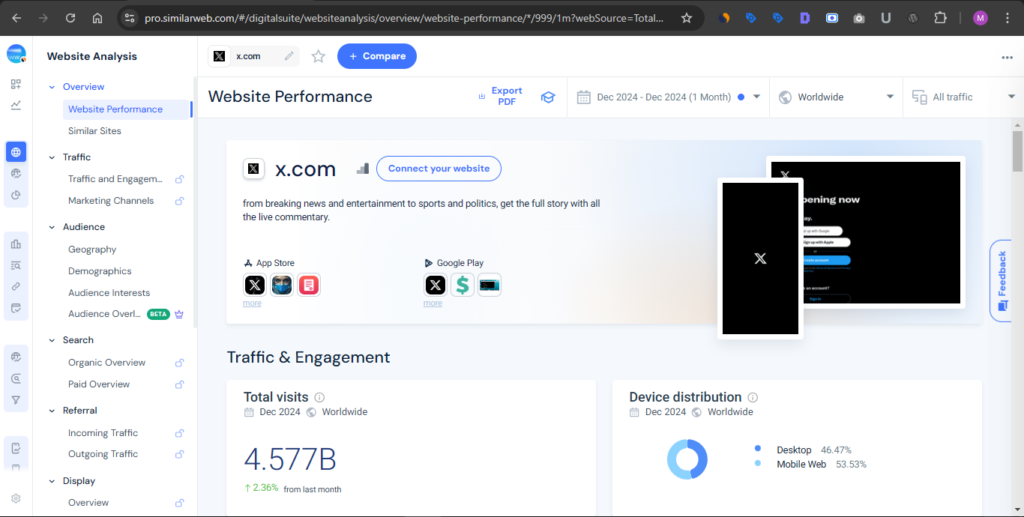The width and height of the screenshot is (1024, 517).
Task: Open the dashboards grid icon in the left rail
Action: tap(16, 84)
